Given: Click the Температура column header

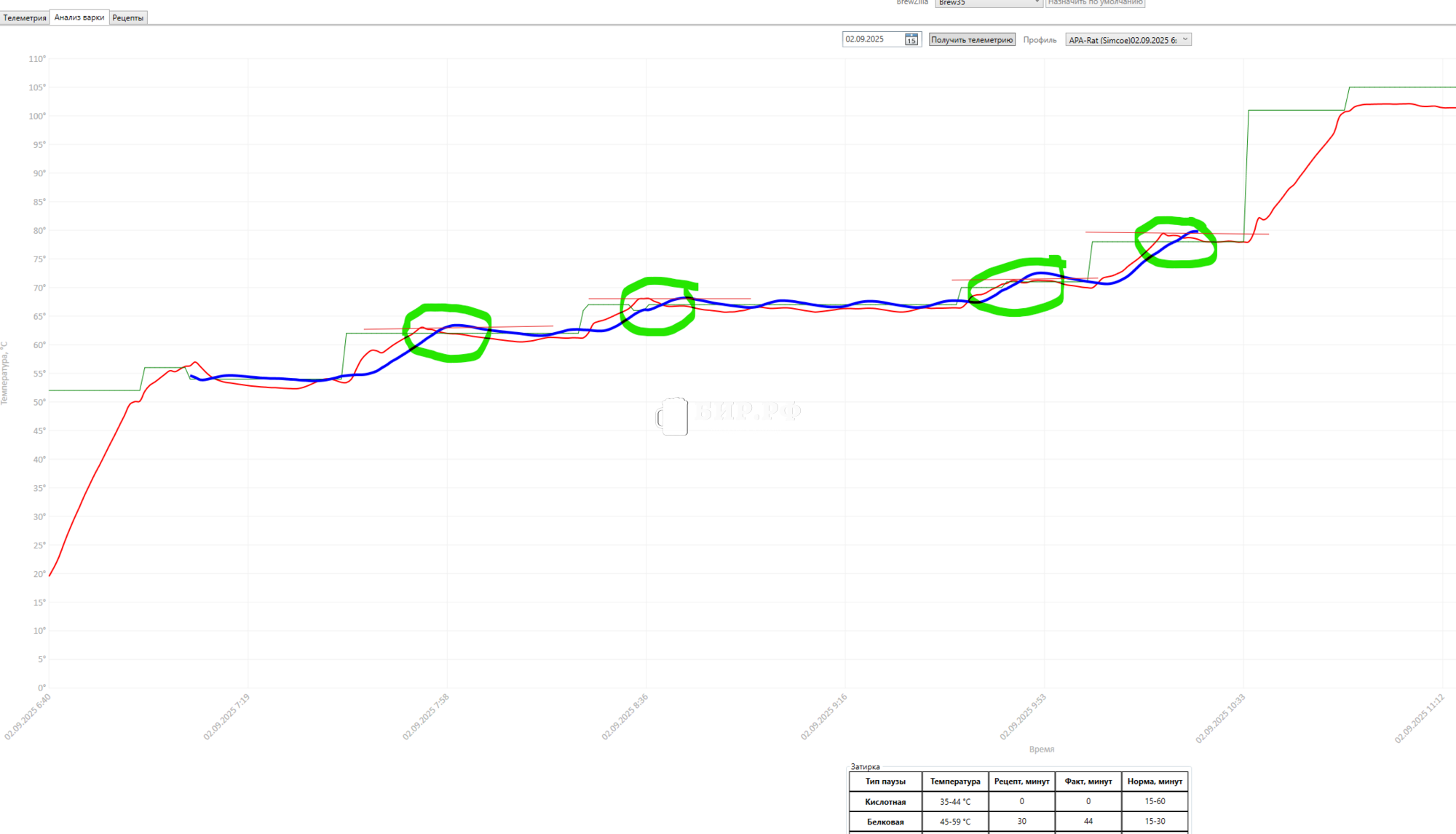Looking at the screenshot, I should (x=954, y=782).
